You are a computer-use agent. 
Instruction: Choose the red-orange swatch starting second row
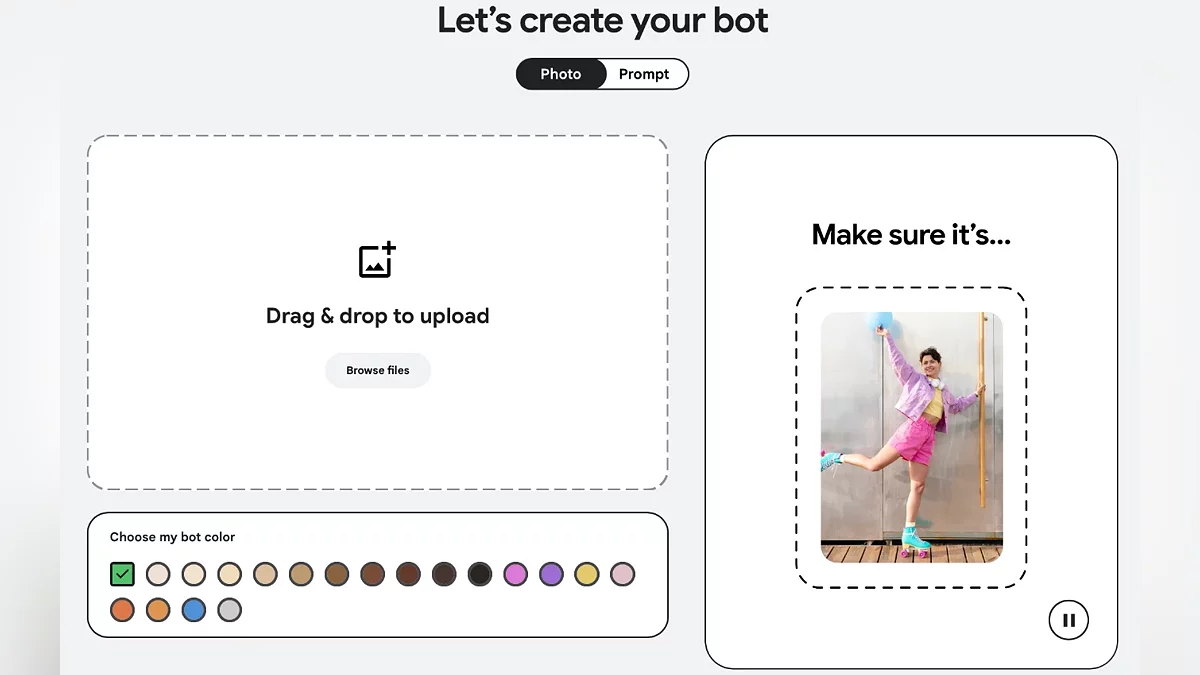(x=122, y=610)
